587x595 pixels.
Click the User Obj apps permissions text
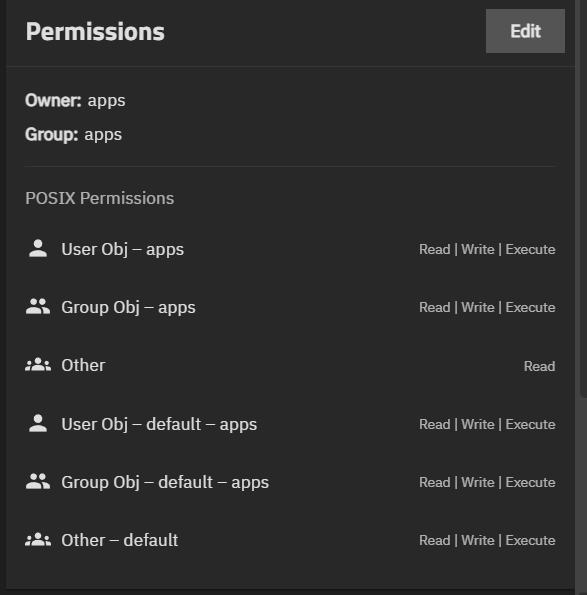pyautogui.click(x=487, y=249)
